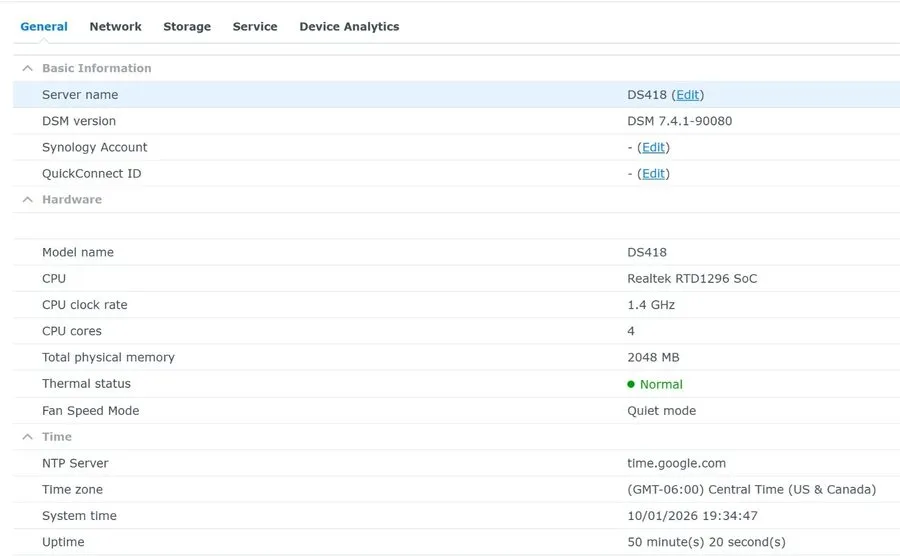The width and height of the screenshot is (900, 556).
Task: Click the Time heading text
Action: coord(57,437)
